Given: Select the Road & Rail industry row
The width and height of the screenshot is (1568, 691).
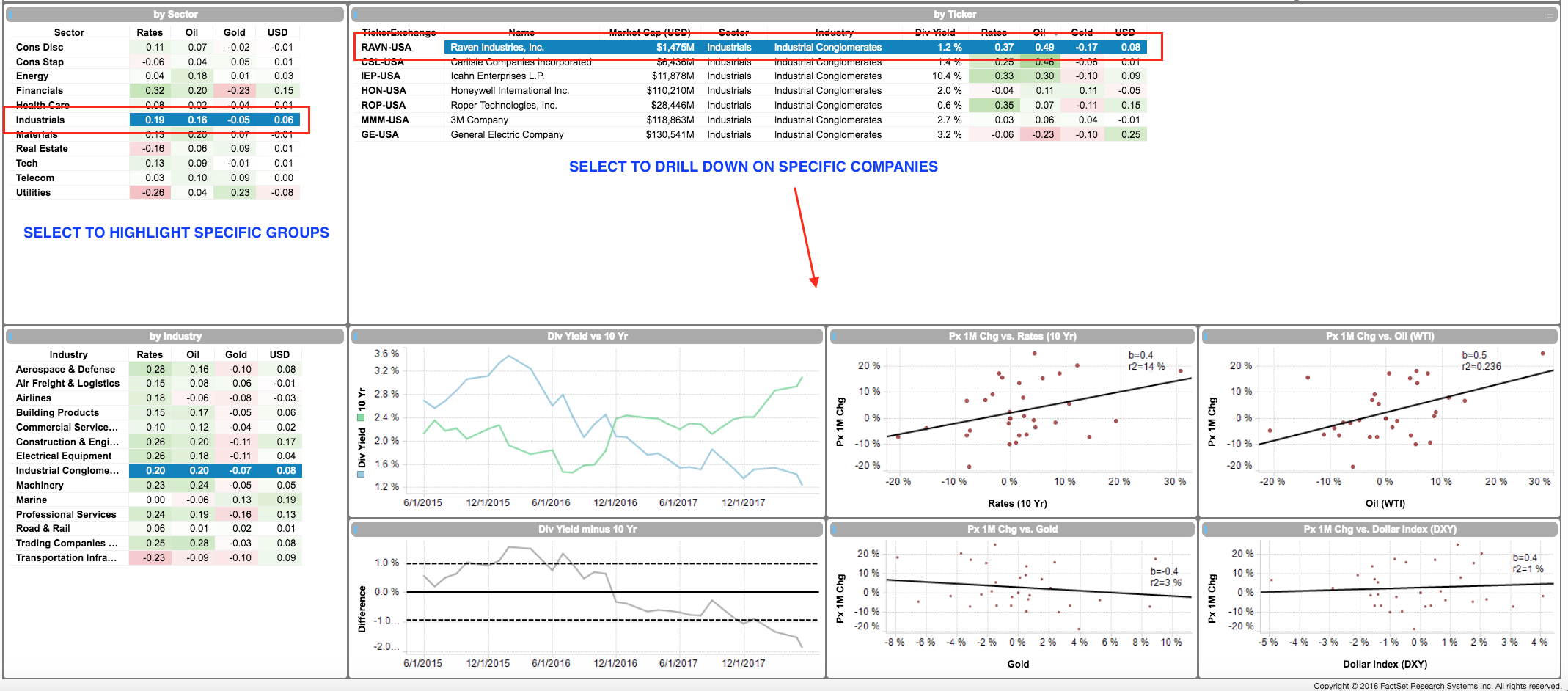Looking at the screenshot, I should pyautogui.click(x=155, y=528).
